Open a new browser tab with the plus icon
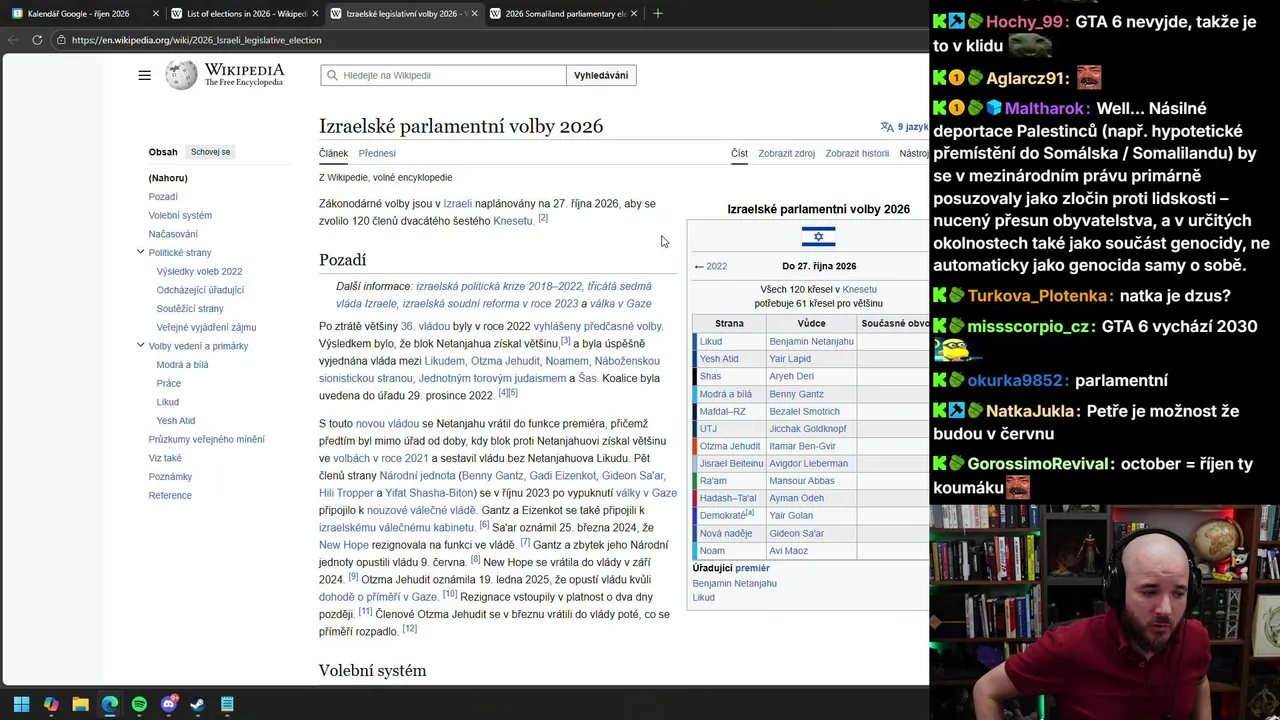Screen dimensions: 1280x720 point(657,14)
